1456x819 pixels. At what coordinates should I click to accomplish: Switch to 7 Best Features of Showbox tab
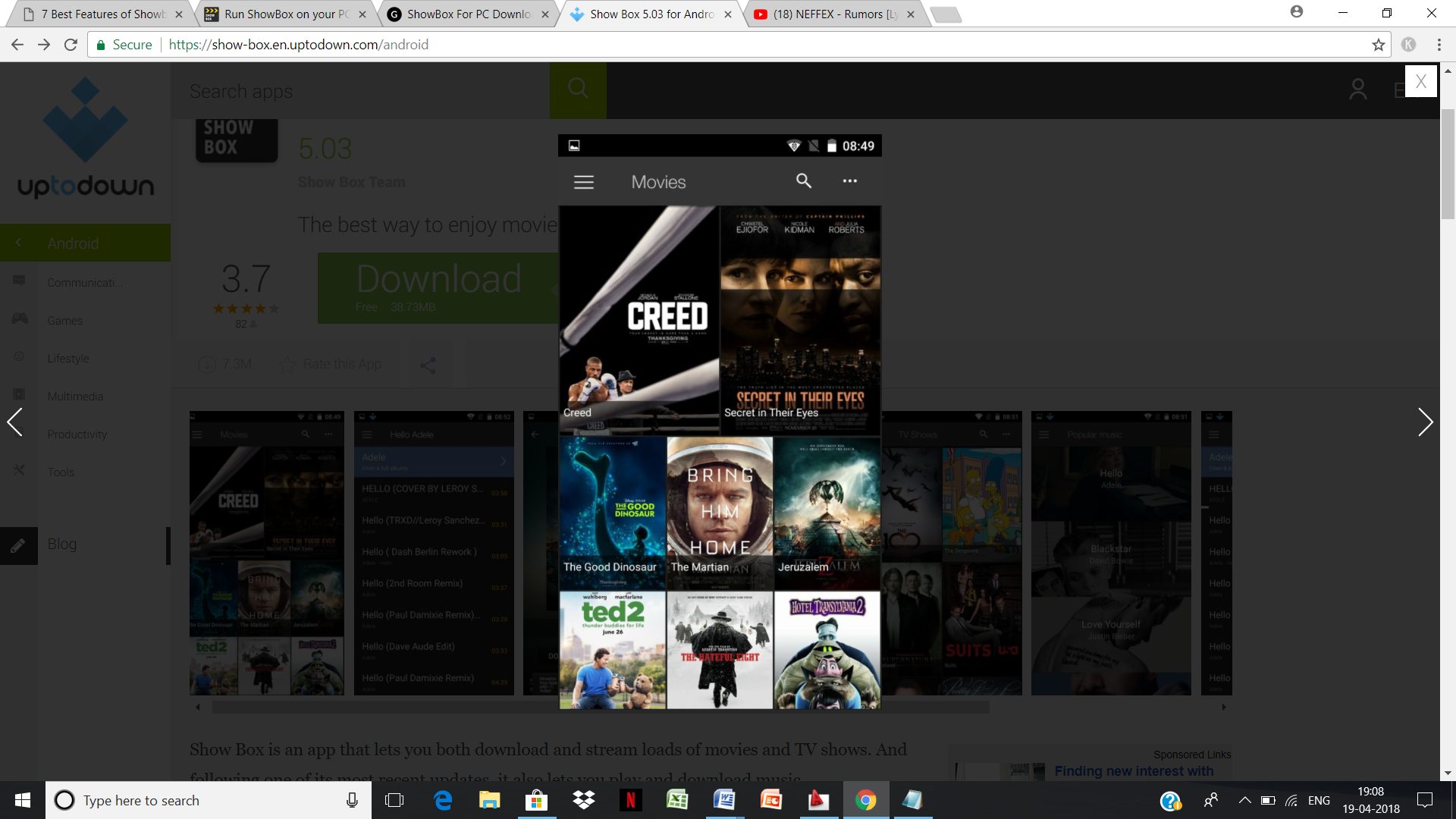point(103,14)
